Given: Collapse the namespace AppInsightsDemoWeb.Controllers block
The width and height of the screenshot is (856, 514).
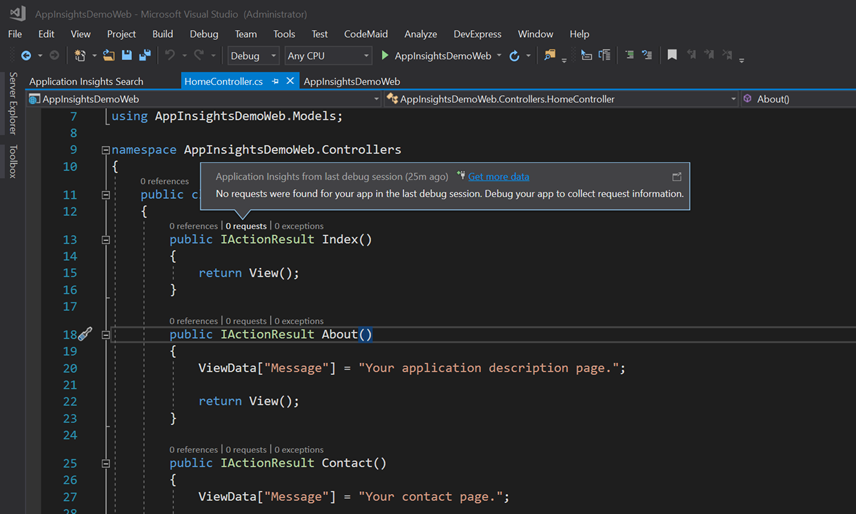Looking at the screenshot, I should pos(106,150).
